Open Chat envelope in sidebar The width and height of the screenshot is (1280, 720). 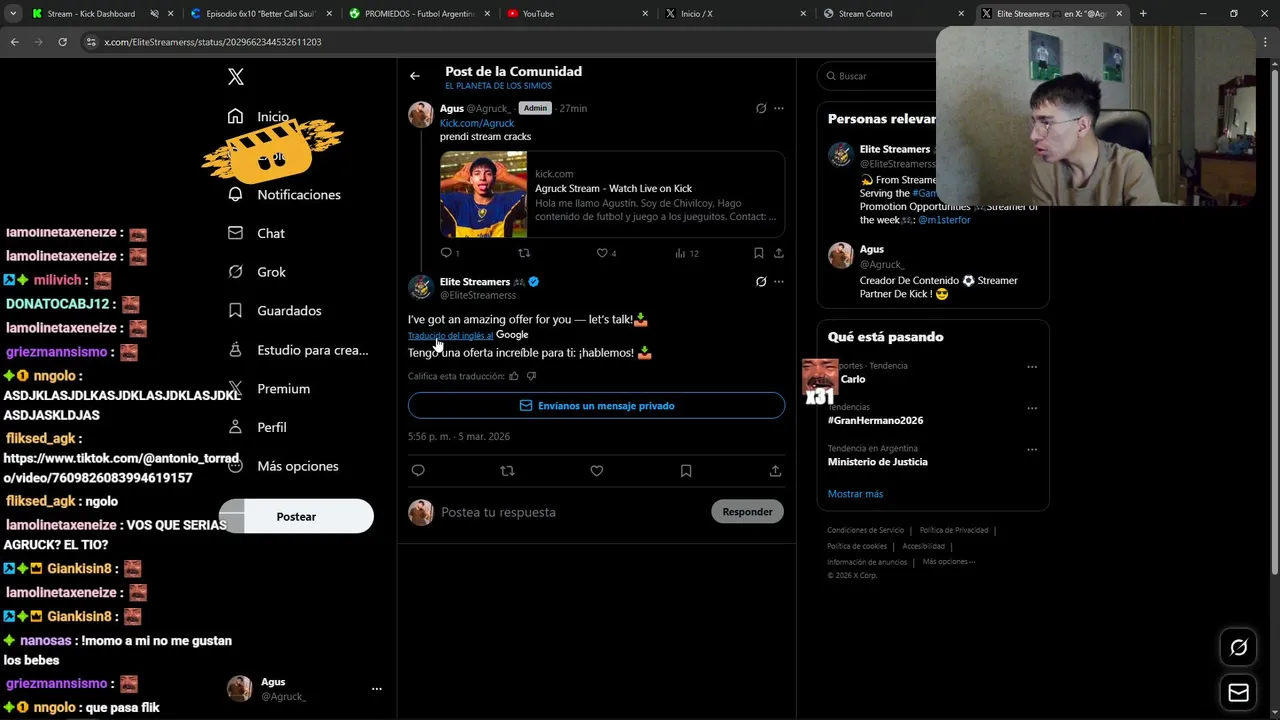click(x=235, y=233)
